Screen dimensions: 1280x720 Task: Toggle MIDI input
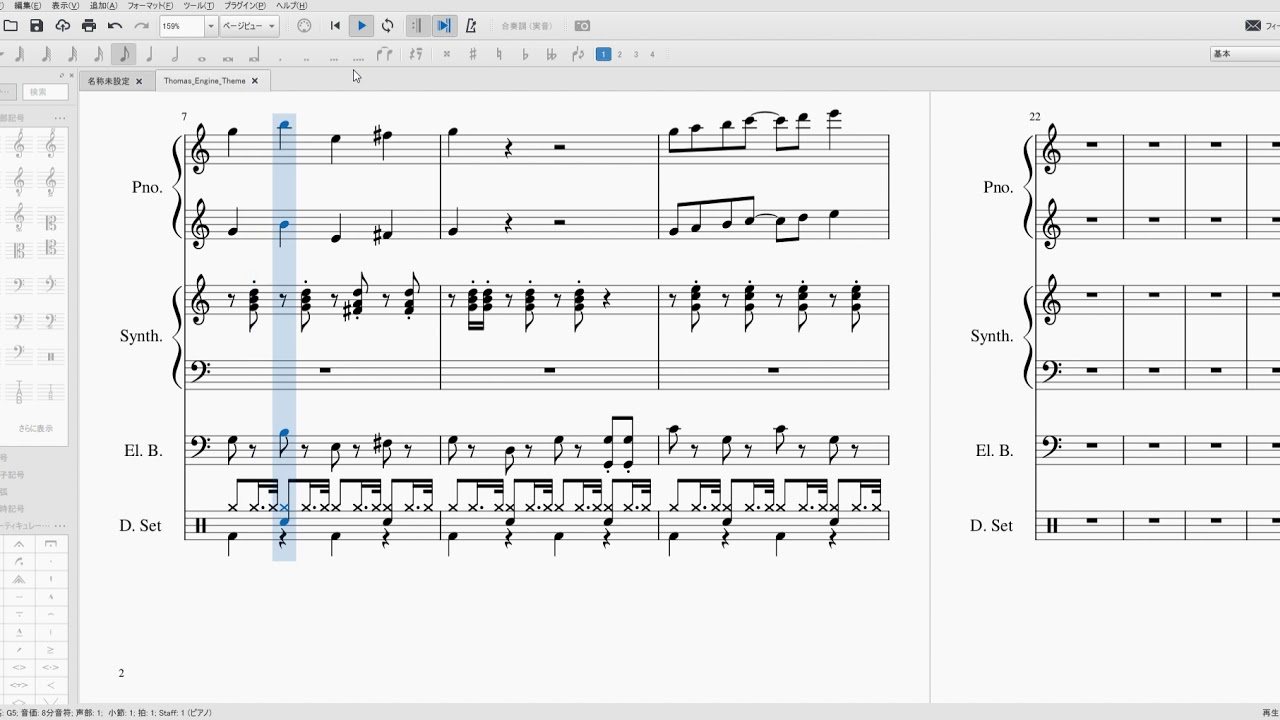304,25
